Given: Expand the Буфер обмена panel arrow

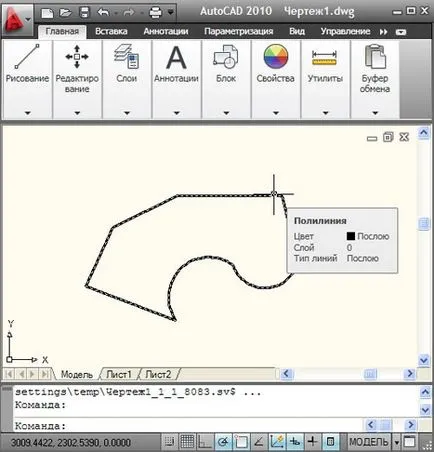Looking at the screenshot, I should pyautogui.click(x=375, y=113).
